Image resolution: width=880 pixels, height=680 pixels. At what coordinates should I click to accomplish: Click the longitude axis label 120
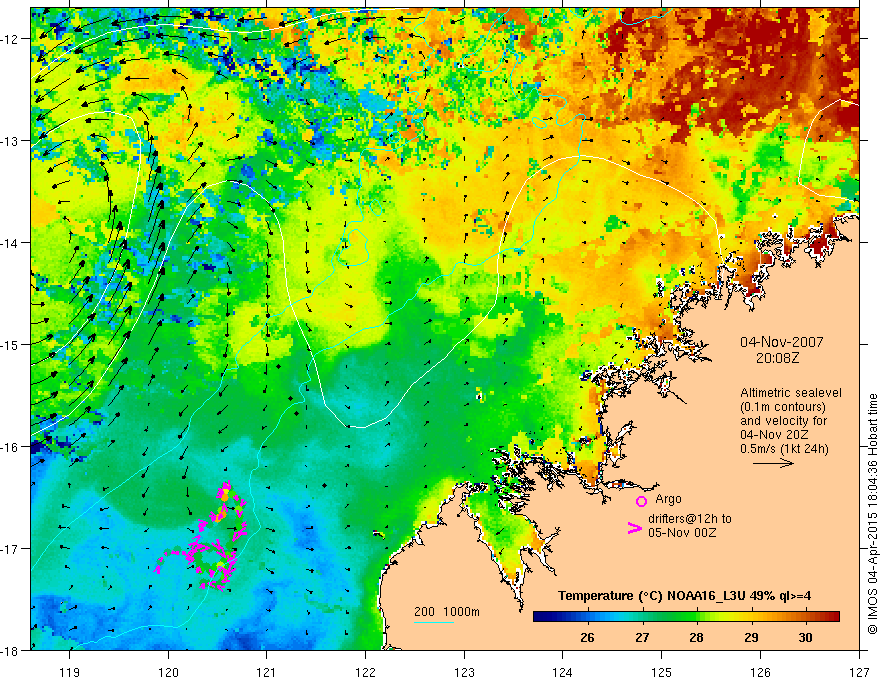click(168, 672)
